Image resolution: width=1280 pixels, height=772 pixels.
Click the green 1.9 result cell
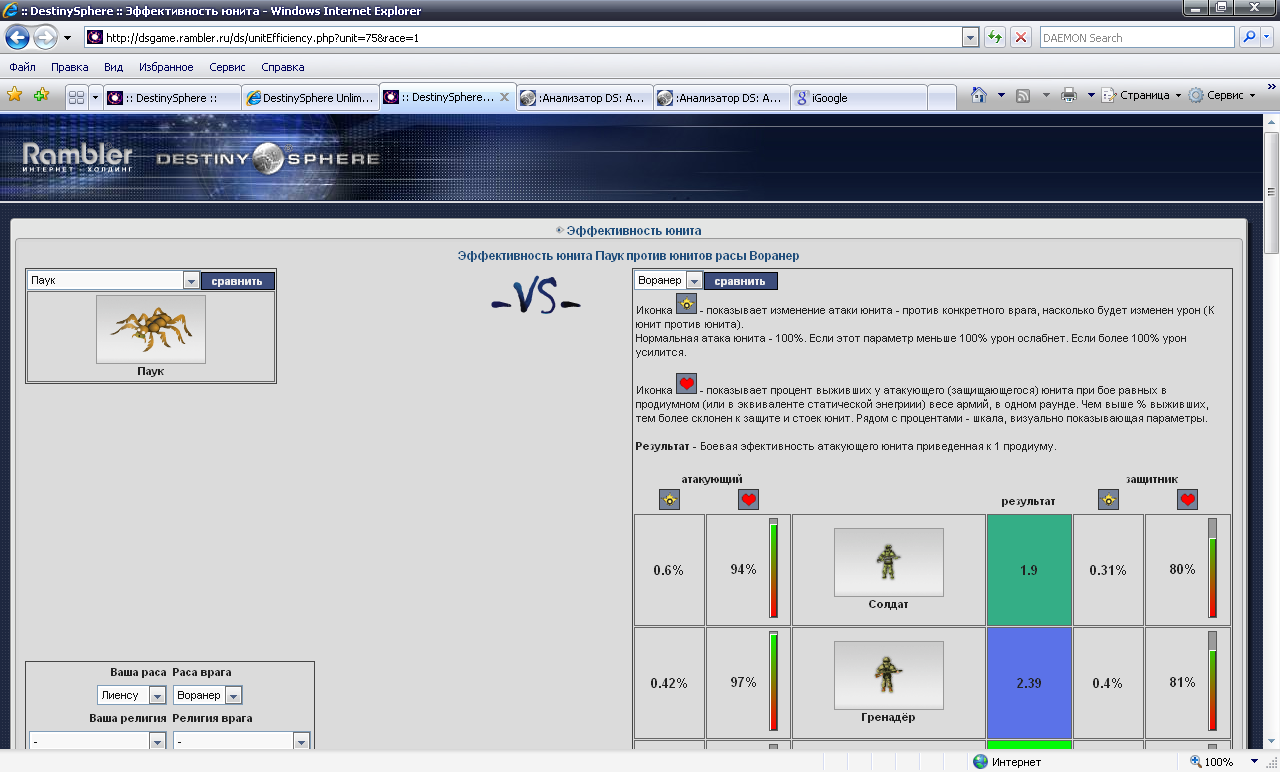point(1028,570)
